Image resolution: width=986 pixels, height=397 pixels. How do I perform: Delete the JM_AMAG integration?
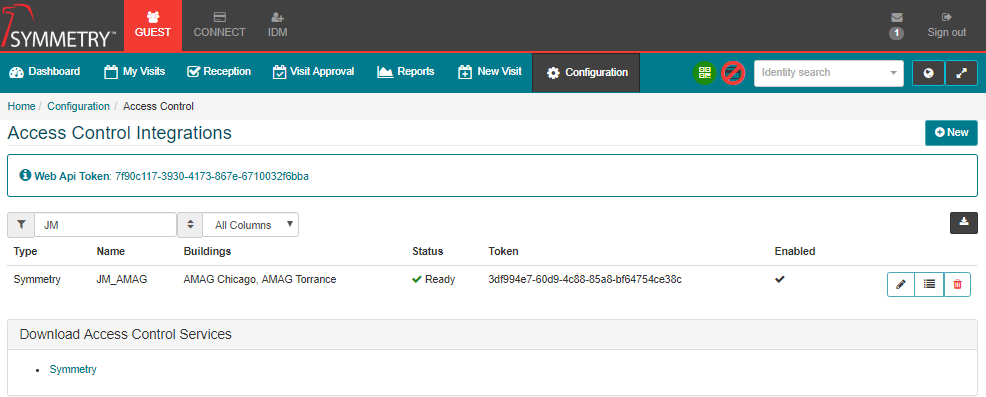957,284
